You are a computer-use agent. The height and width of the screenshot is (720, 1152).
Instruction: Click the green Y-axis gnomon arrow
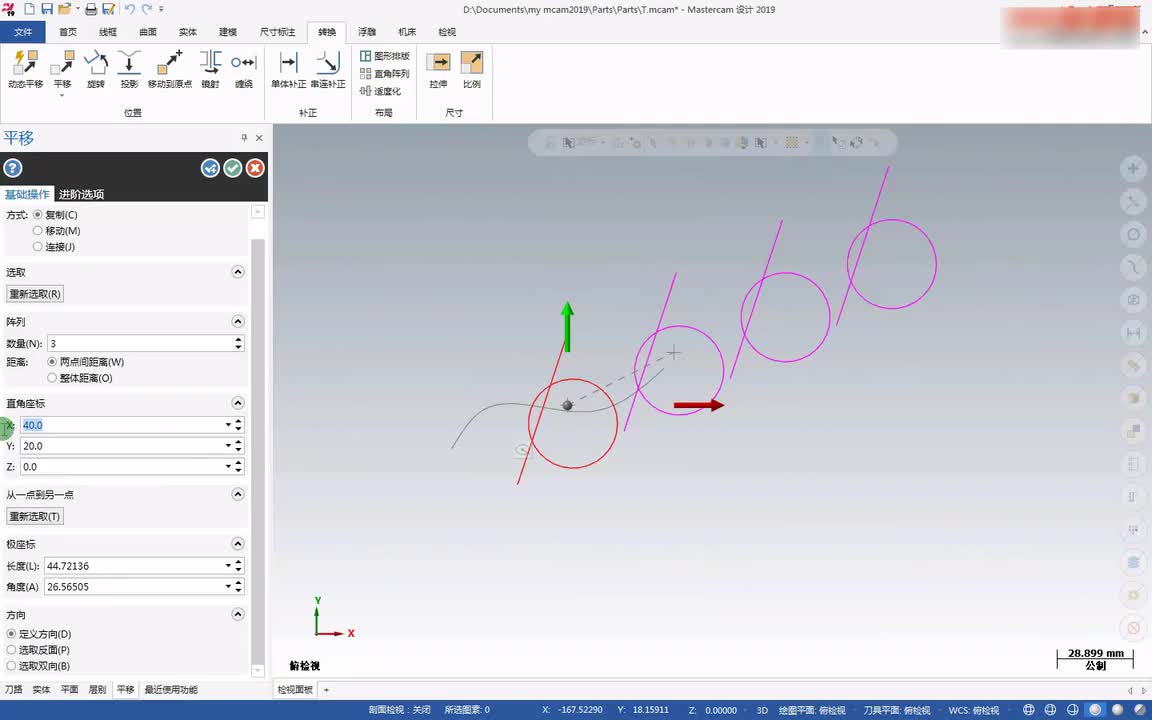click(566, 326)
